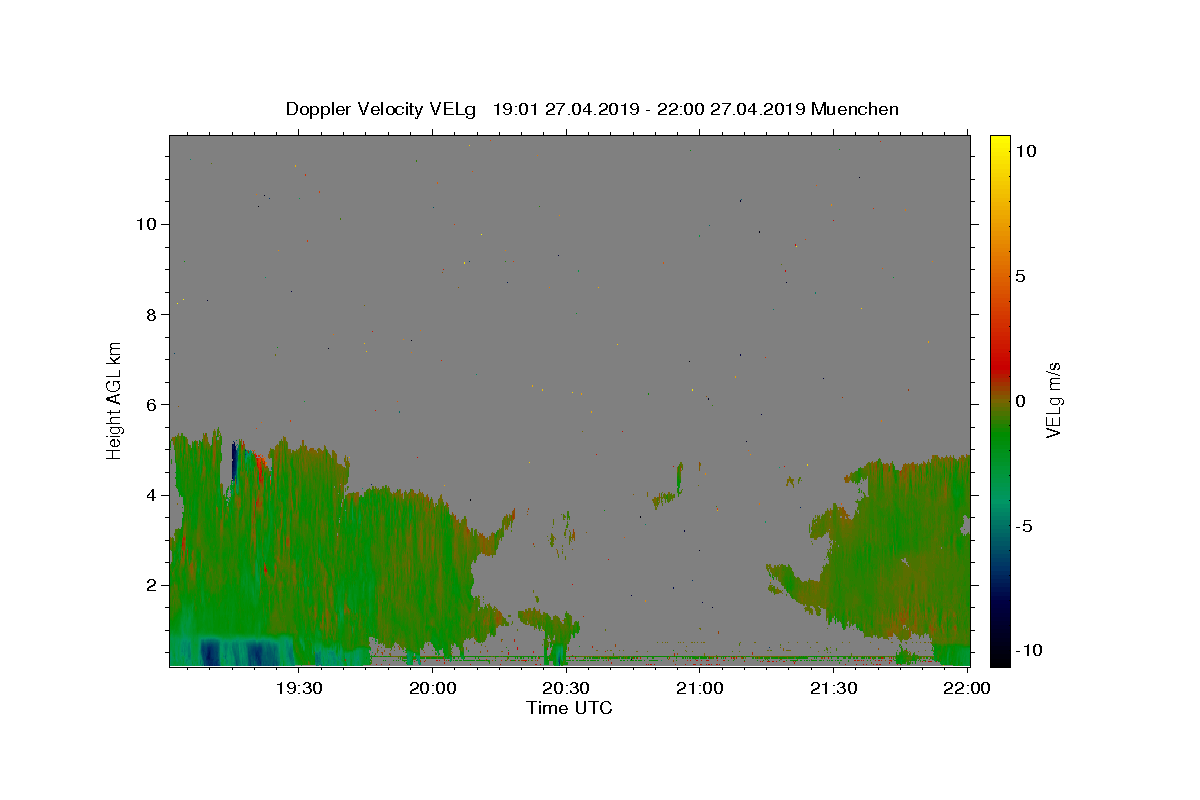This screenshot has height=800, width=1200.
Task: Click the colorbar value 0 label
Action: tap(1020, 401)
